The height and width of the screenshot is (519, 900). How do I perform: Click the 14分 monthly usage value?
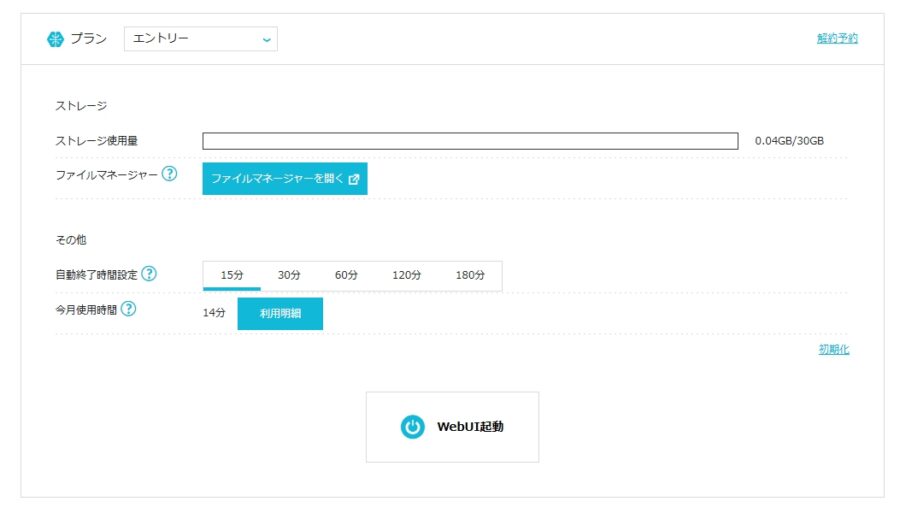tap(214, 313)
